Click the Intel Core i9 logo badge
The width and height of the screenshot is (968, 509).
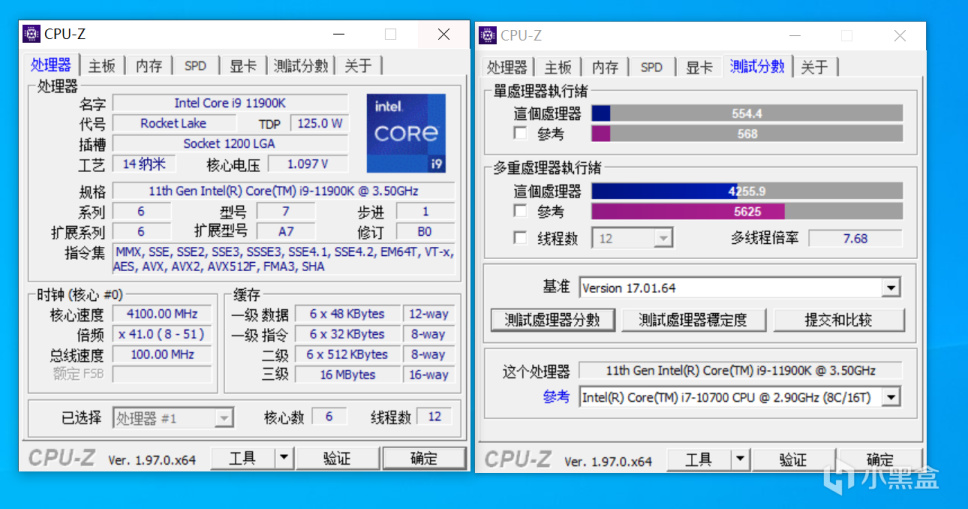click(406, 133)
